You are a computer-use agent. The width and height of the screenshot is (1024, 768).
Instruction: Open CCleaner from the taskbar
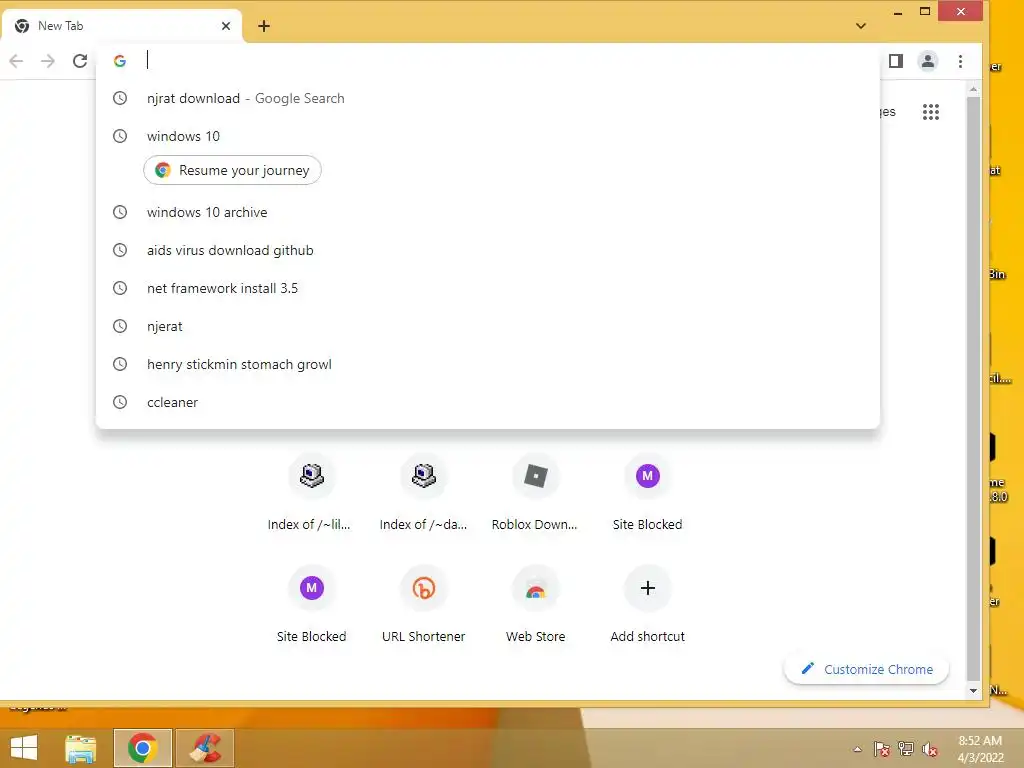[205, 748]
